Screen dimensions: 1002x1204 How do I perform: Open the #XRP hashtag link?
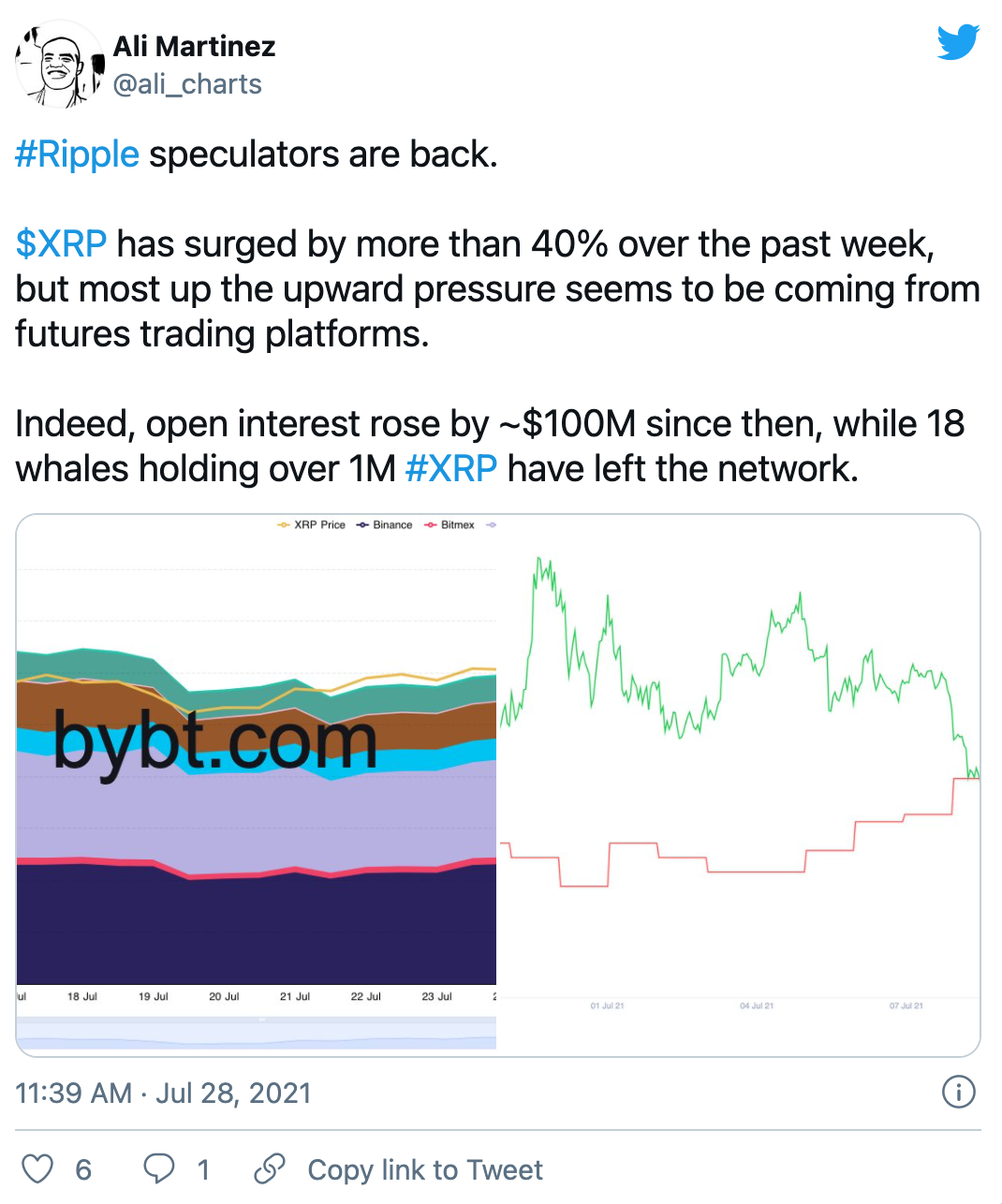point(451,468)
